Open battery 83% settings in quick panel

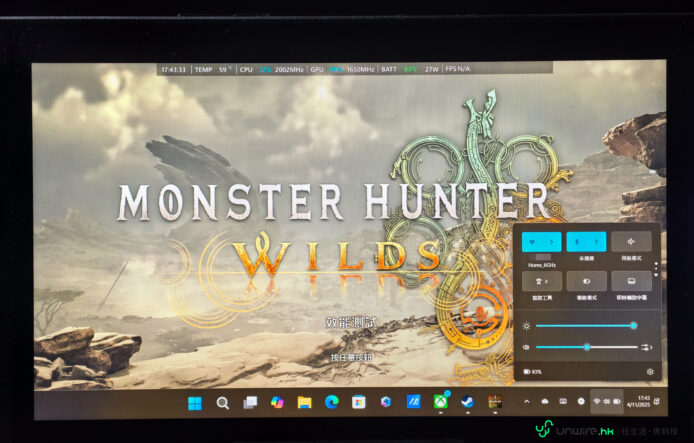tap(532, 372)
